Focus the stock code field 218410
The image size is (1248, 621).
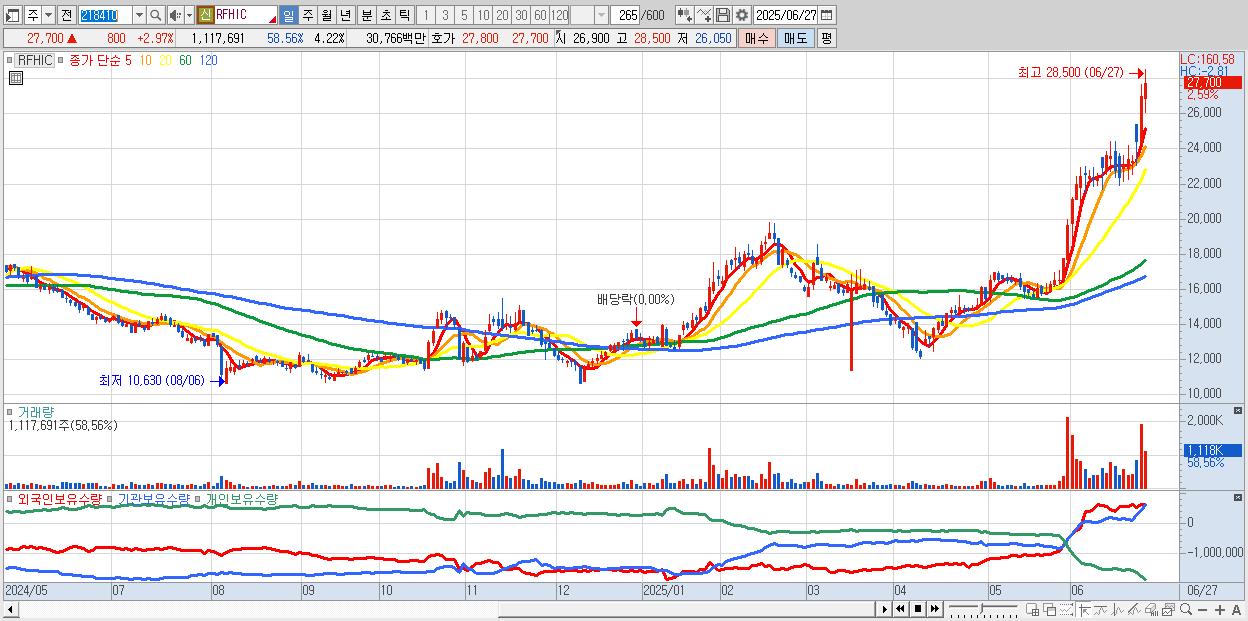[105, 15]
